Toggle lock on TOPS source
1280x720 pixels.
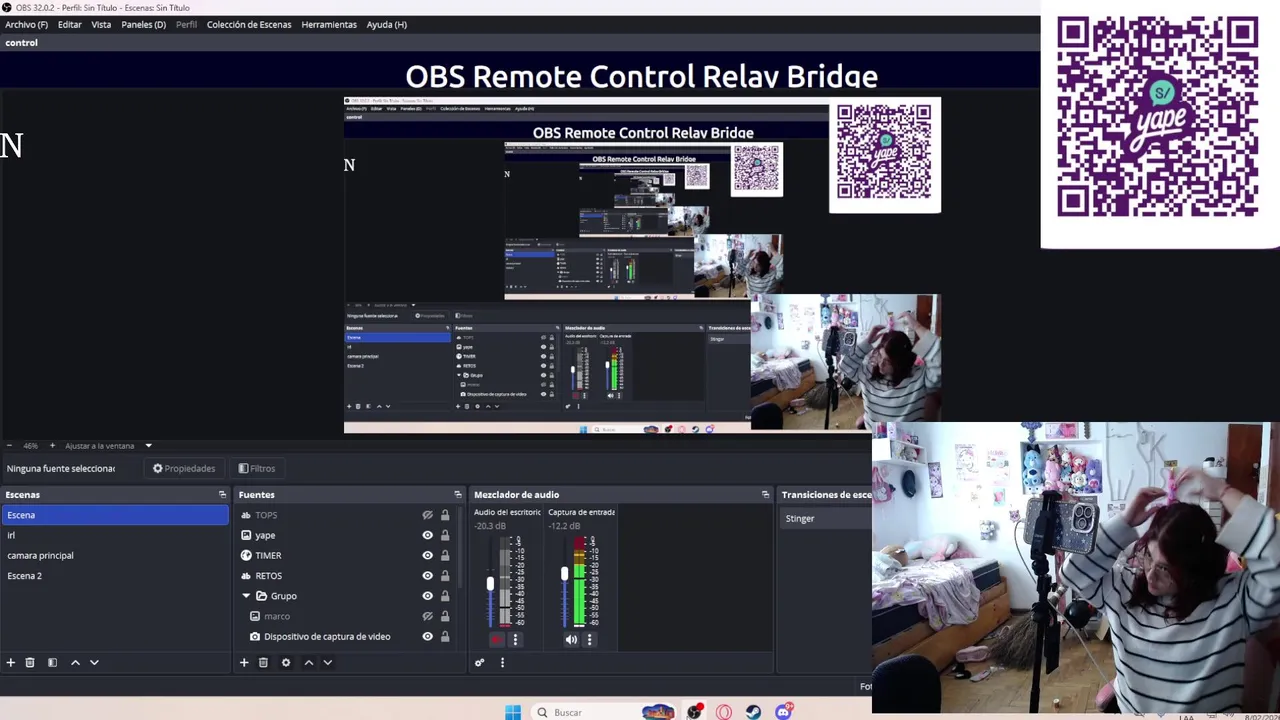[x=445, y=515]
